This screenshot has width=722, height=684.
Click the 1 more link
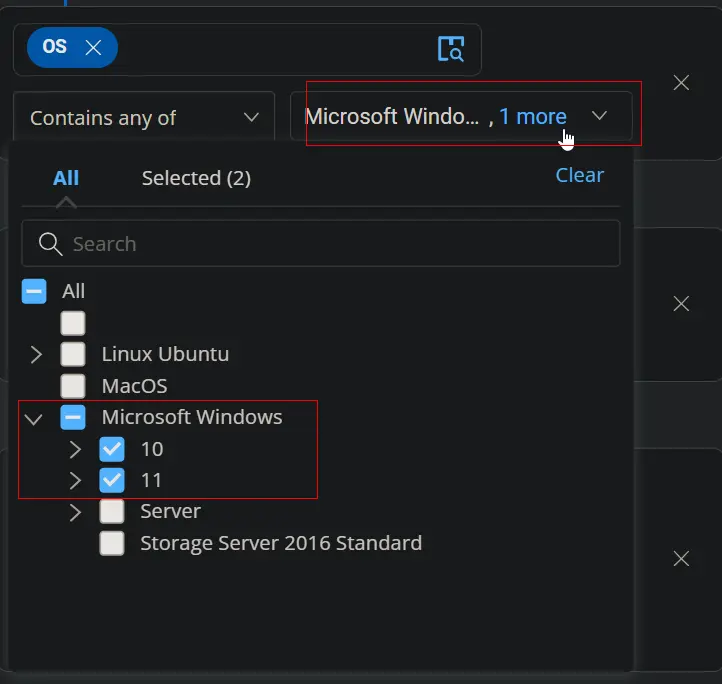coord(533,117)
